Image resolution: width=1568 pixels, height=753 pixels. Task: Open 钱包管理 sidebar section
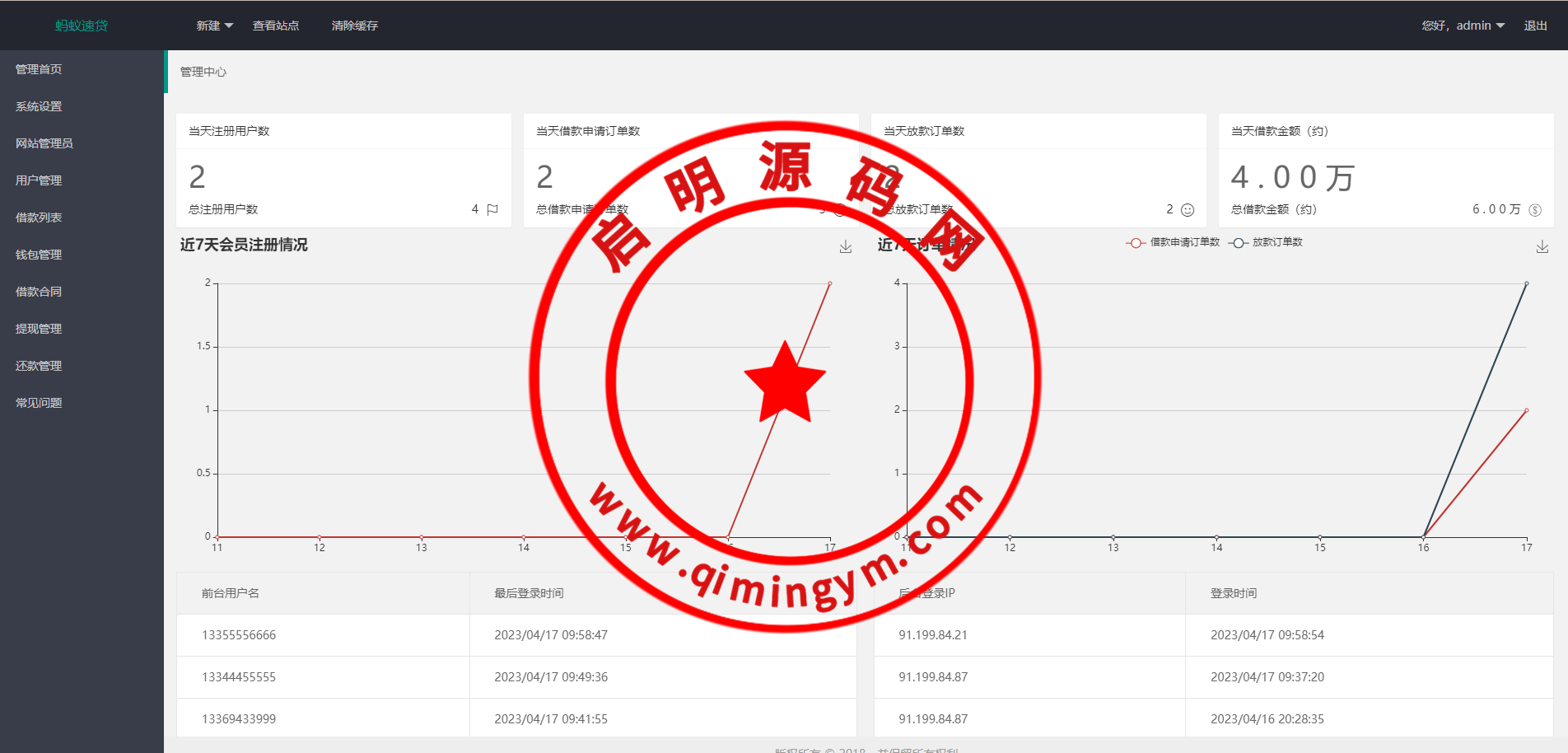click(39, 255)
